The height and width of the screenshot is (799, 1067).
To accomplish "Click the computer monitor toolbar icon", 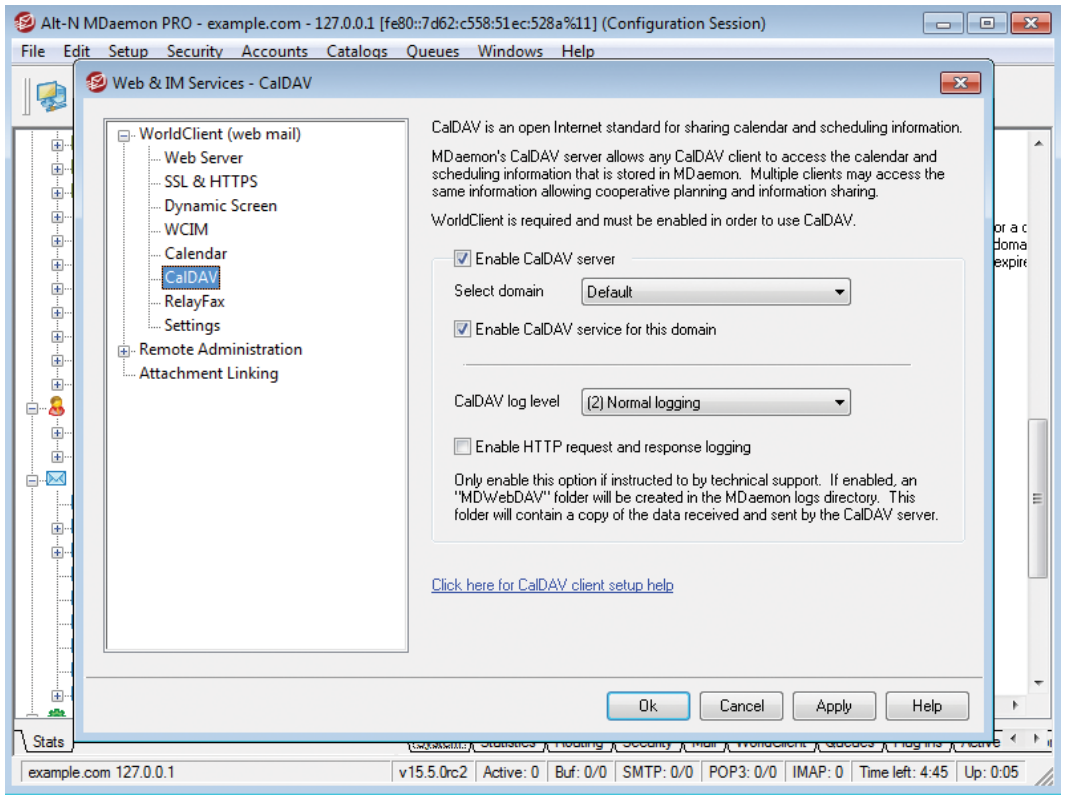I will [x=52, y=97].
